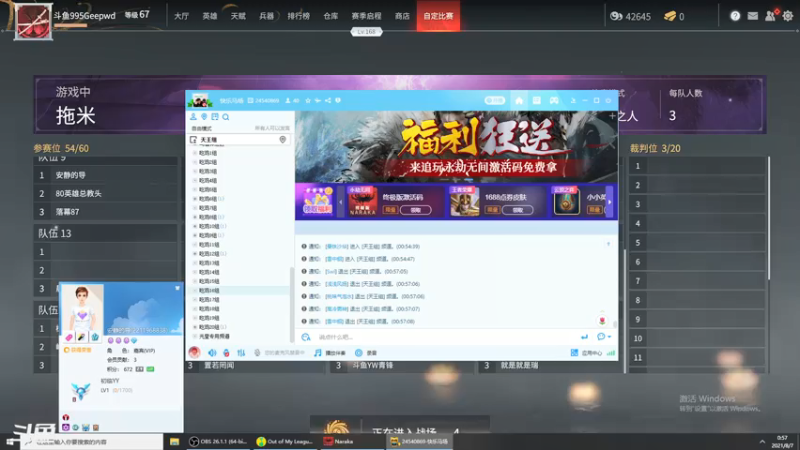This screenshot has width=800, height=450.
Task: Click the user tab icon above channel list
Action: coord(193,117)
